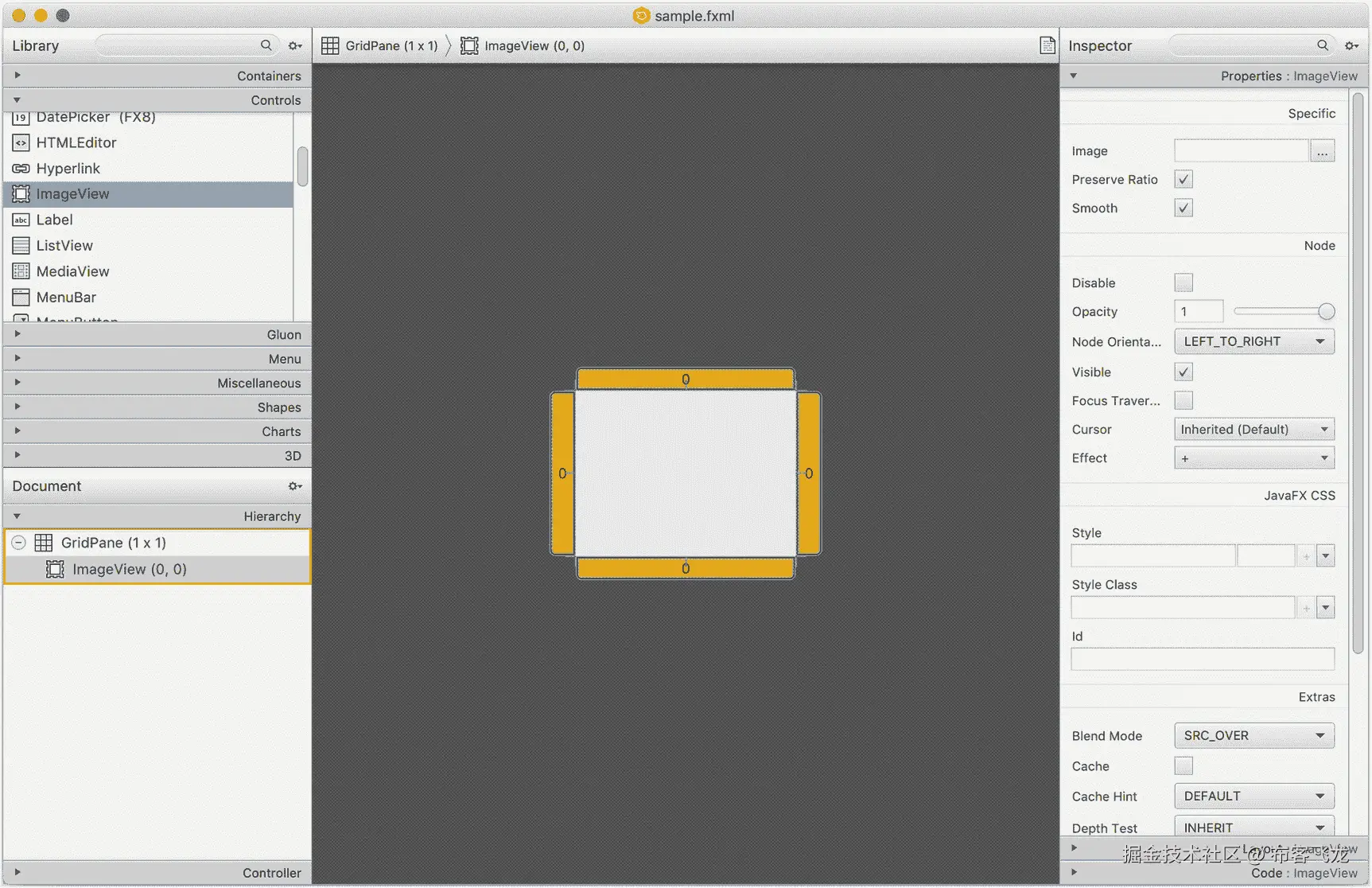The image size is (1372, 888).
Task: Open the Depth Test dropdown
Action: [x=1254, y=828]
